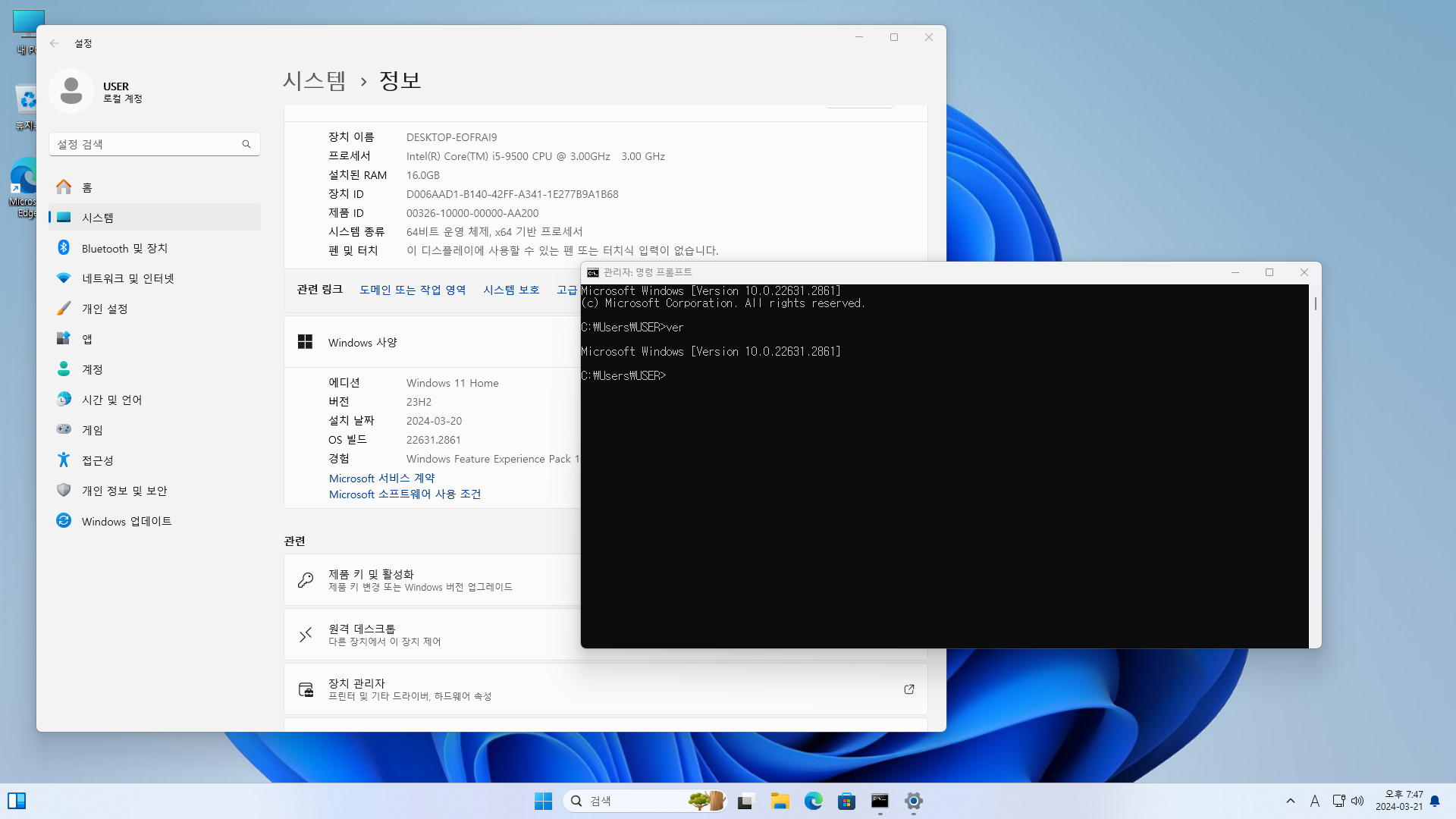Click the IME language indicator A
The height and width of the screenshot is (819, 1456).
1315,801
